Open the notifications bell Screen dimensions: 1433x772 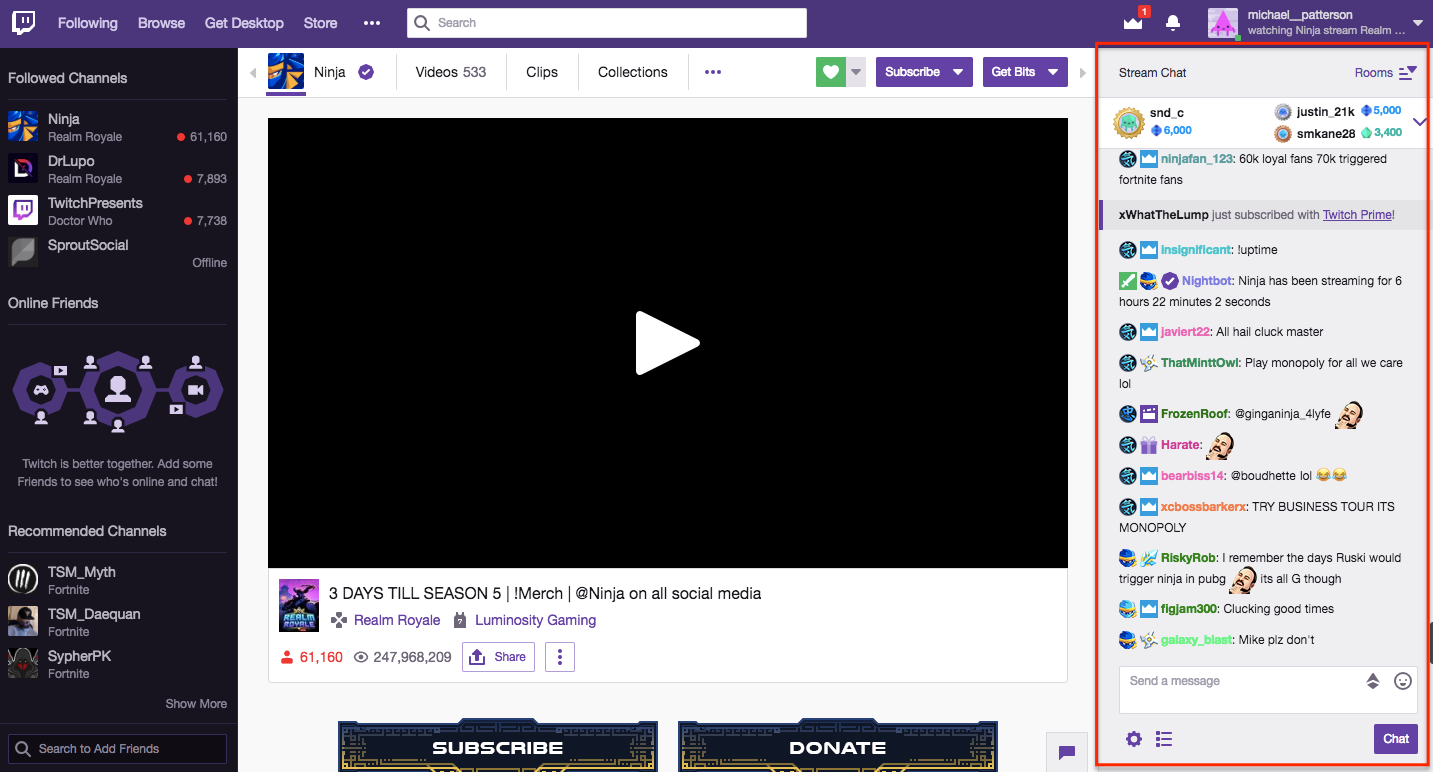[x=1173, y=23]
